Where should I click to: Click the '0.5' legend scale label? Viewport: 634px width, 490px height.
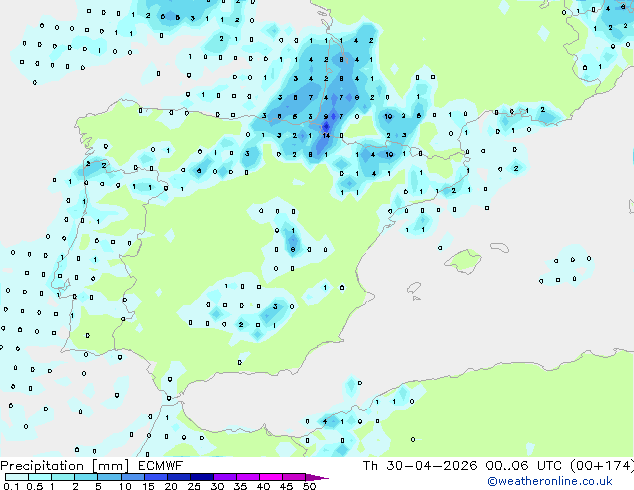tap(34, 486)
